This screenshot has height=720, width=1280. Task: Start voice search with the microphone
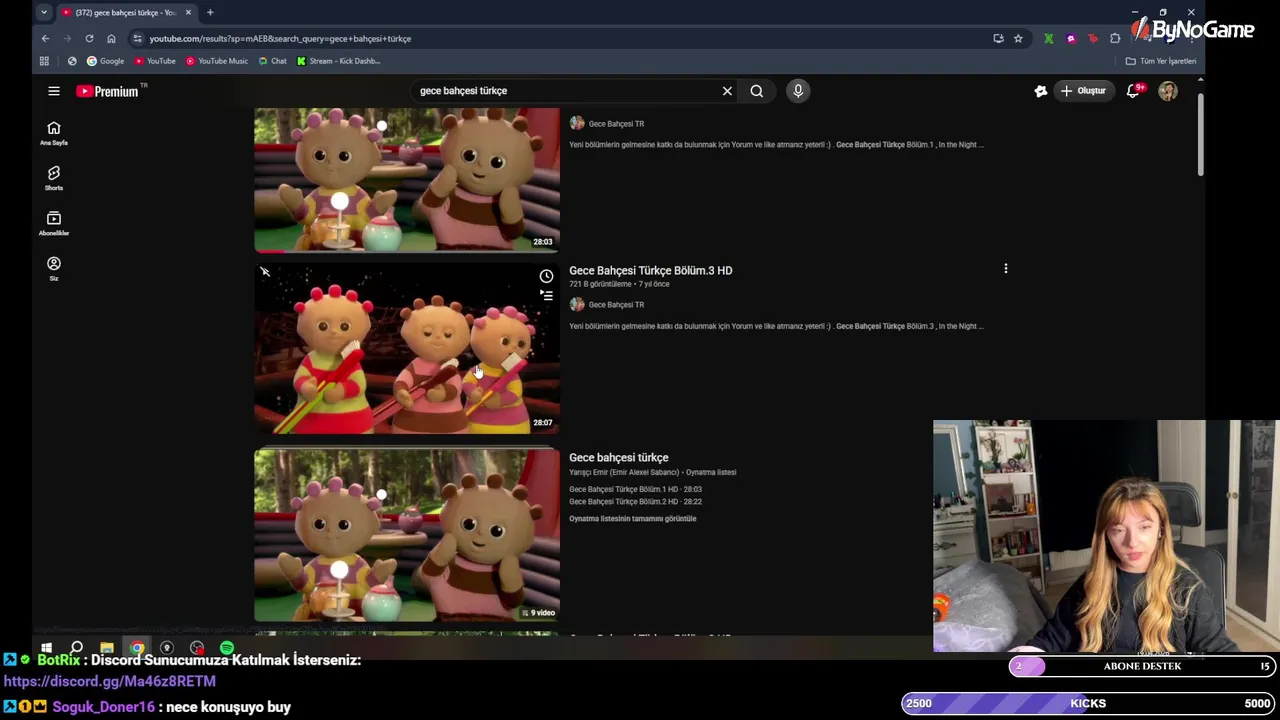pos(798,91)
